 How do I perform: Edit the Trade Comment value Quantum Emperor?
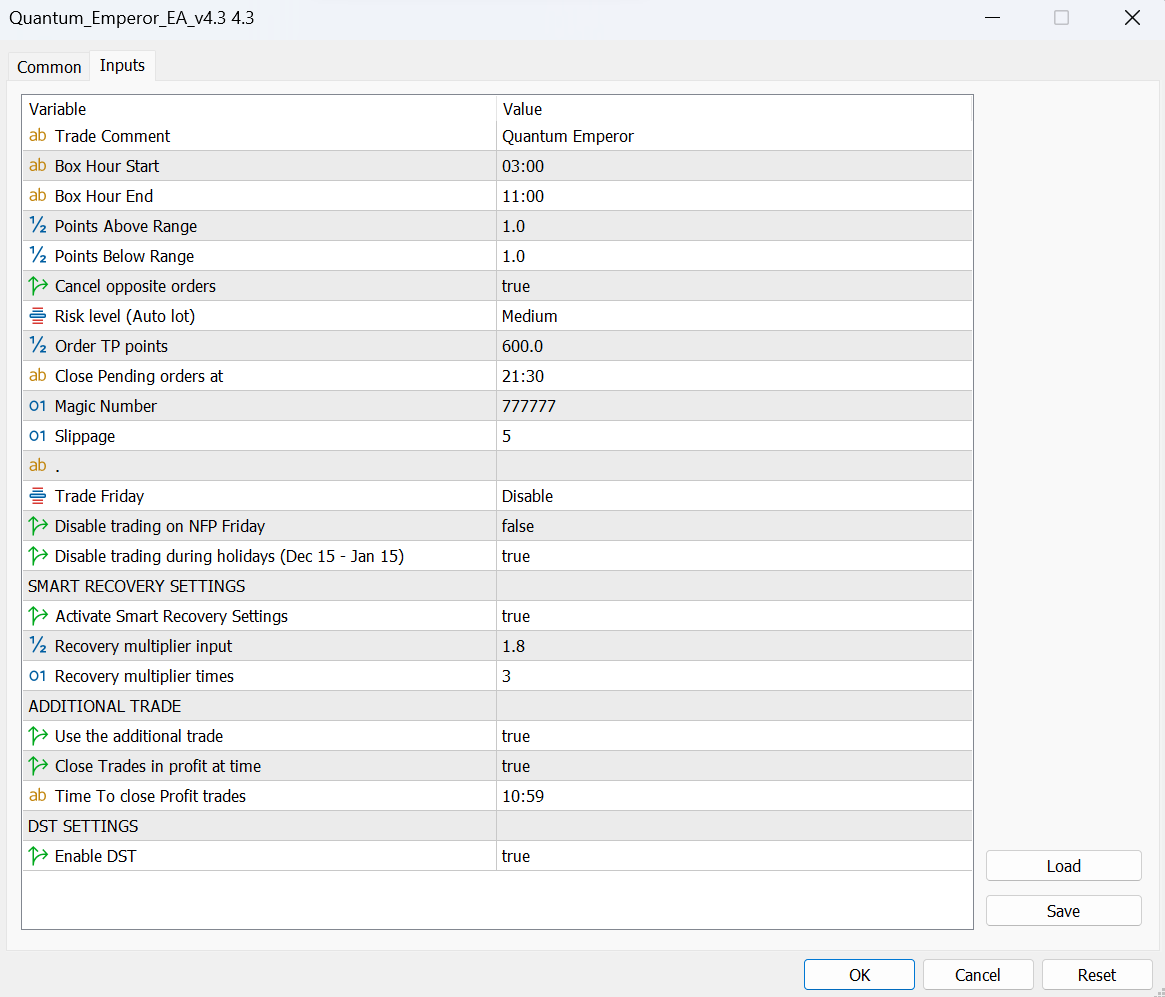pos(734,136)
